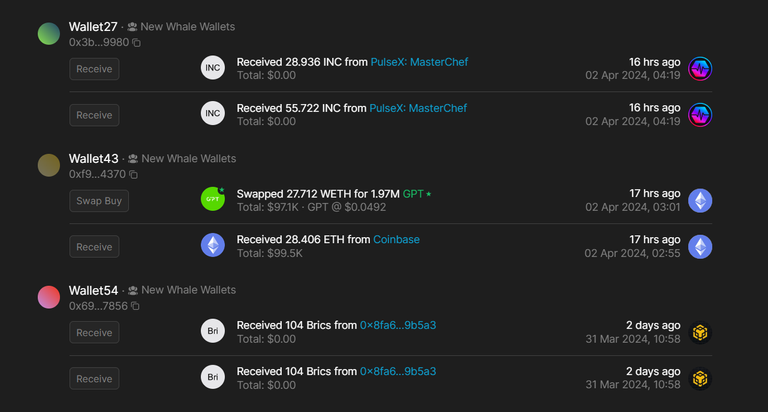Click PulseChain network icon for 55.722 INC
Viewport: 768px width, 412px height.
pyautogui.click(x=700, y=115)
